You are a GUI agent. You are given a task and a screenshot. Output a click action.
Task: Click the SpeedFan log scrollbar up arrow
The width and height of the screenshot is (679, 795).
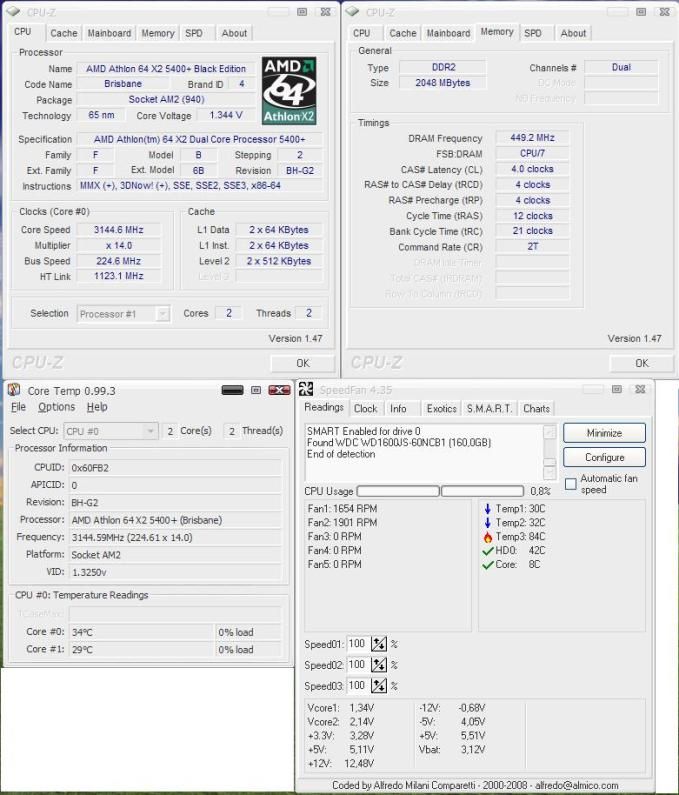549,432
